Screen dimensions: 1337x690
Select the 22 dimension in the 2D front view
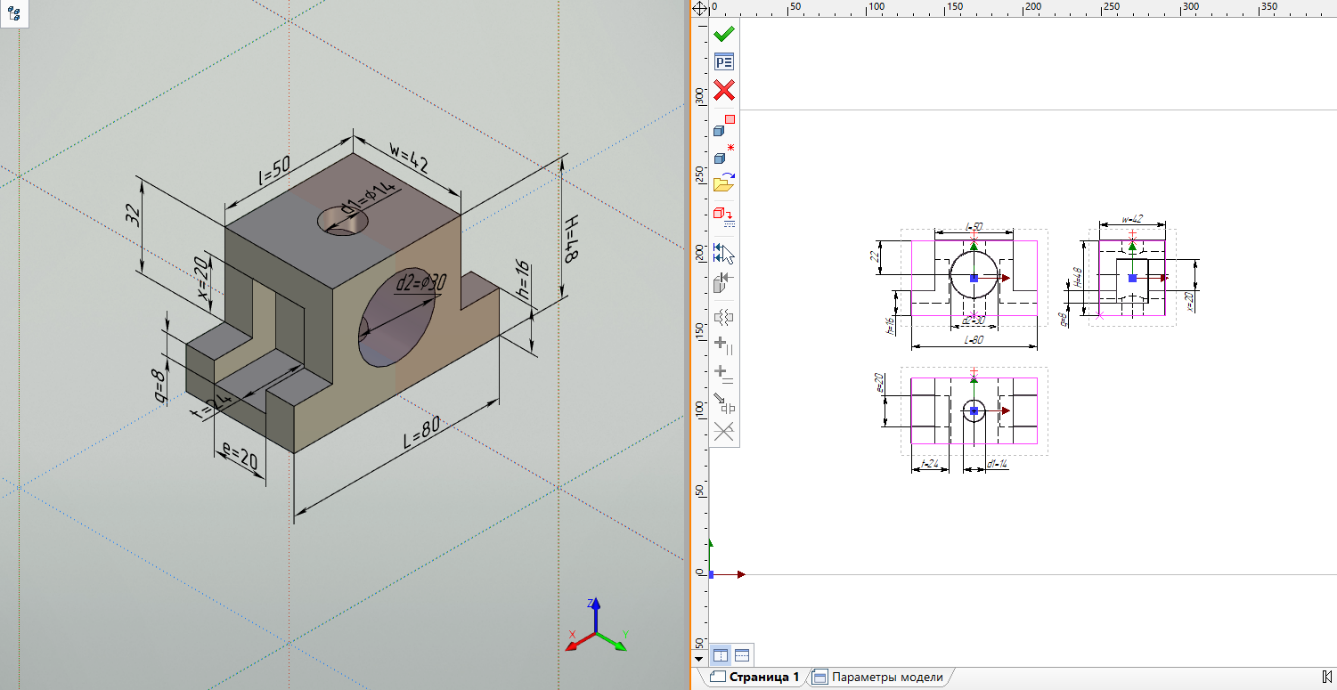coord(874,256)
